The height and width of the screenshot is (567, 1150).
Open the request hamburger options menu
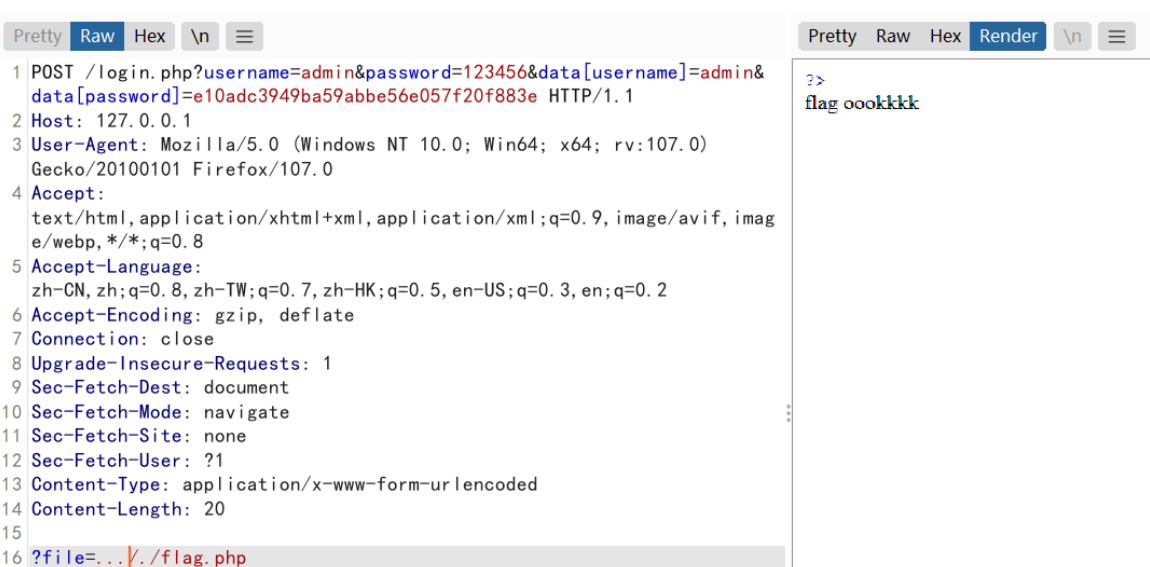244,36
